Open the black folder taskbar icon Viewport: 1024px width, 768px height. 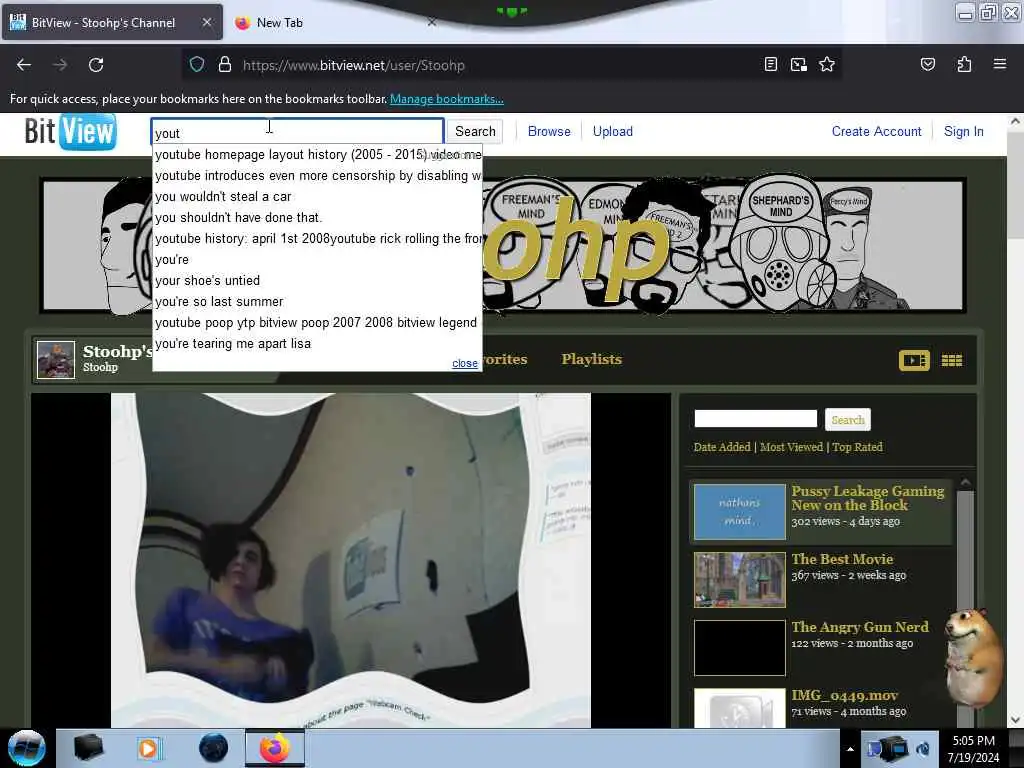click(88, 748)
